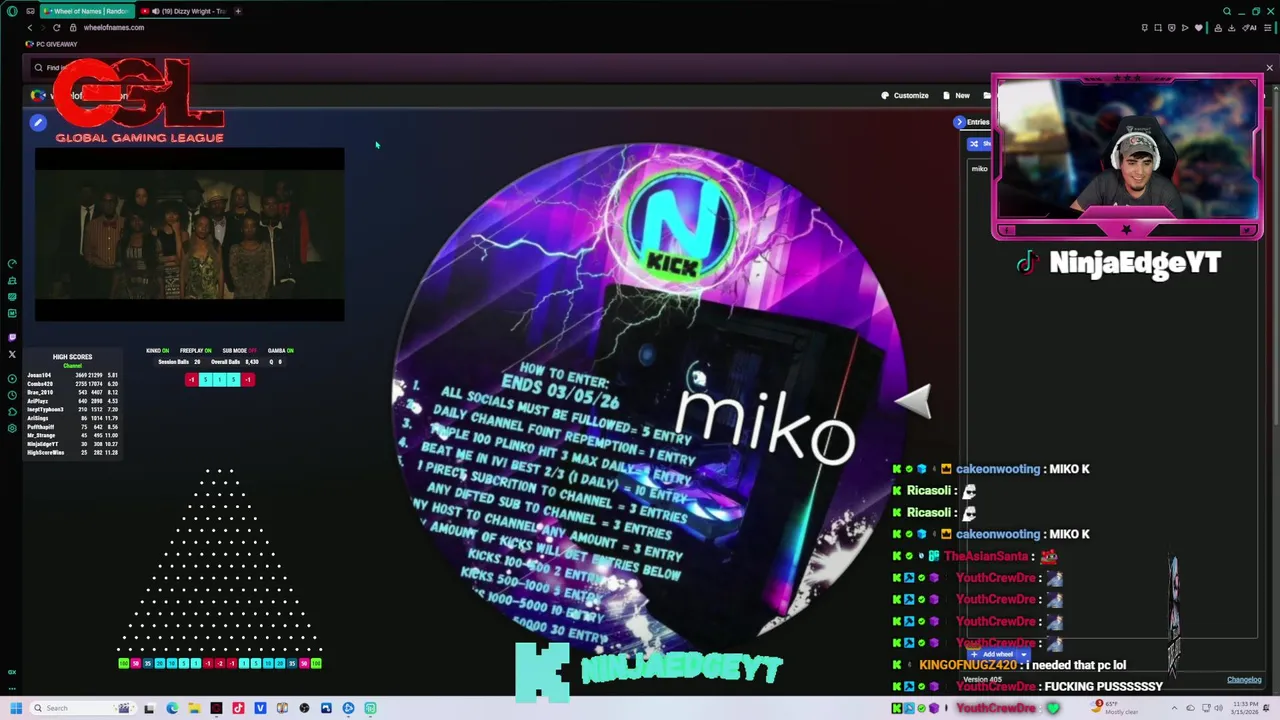Viewport: 1280px width, 720px height.
Task: Switch to the Wheel of Names browser tab
Action: point(85,11)
